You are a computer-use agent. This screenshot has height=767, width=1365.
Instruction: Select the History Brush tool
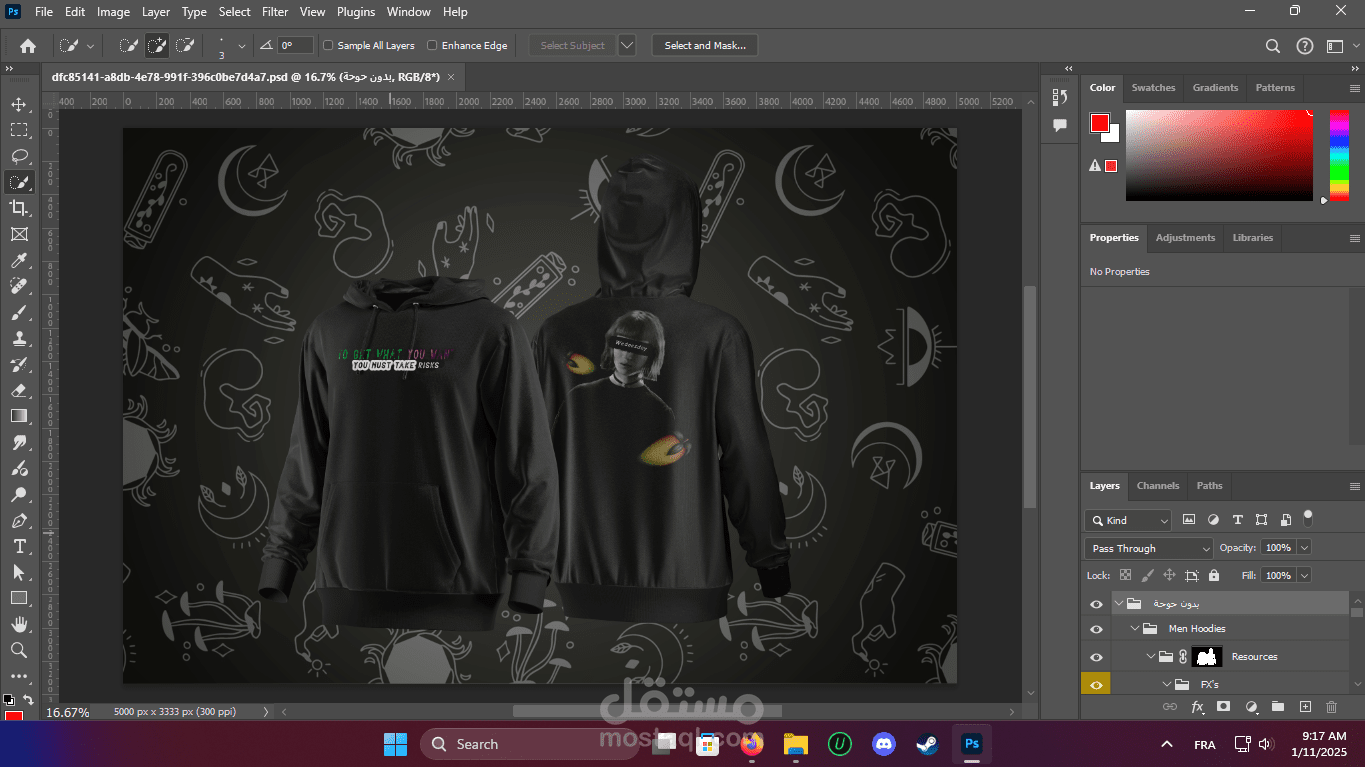19,364
